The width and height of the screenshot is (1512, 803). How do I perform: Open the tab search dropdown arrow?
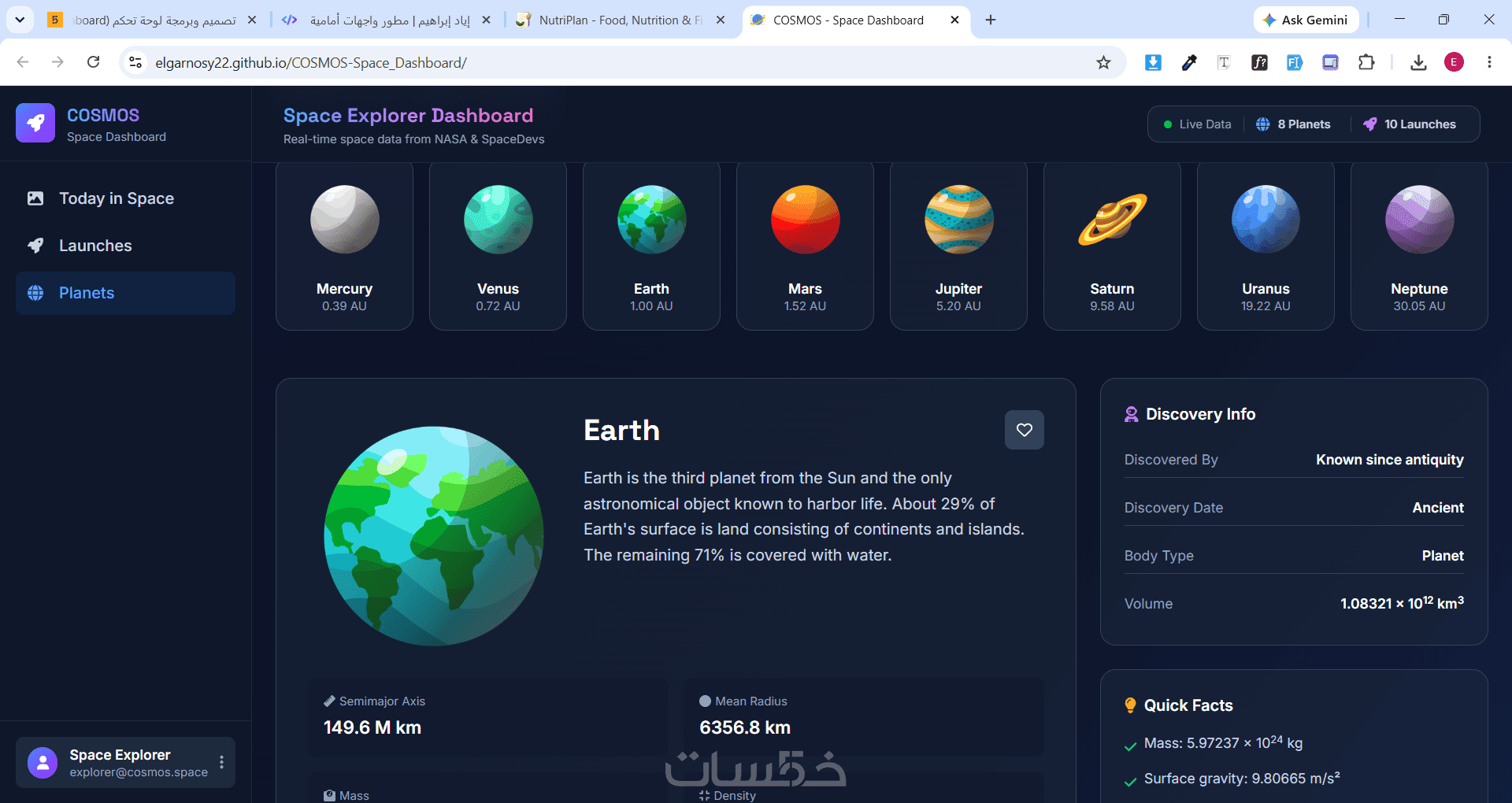pyautogui.click(x=20, y=20)
